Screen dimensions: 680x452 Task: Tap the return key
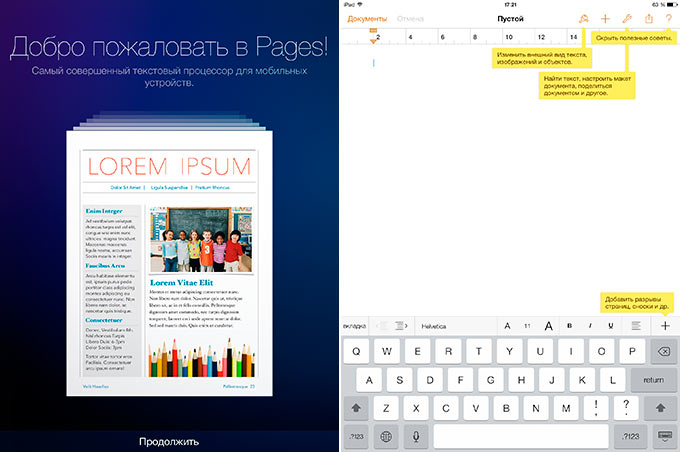pos(654,380)
